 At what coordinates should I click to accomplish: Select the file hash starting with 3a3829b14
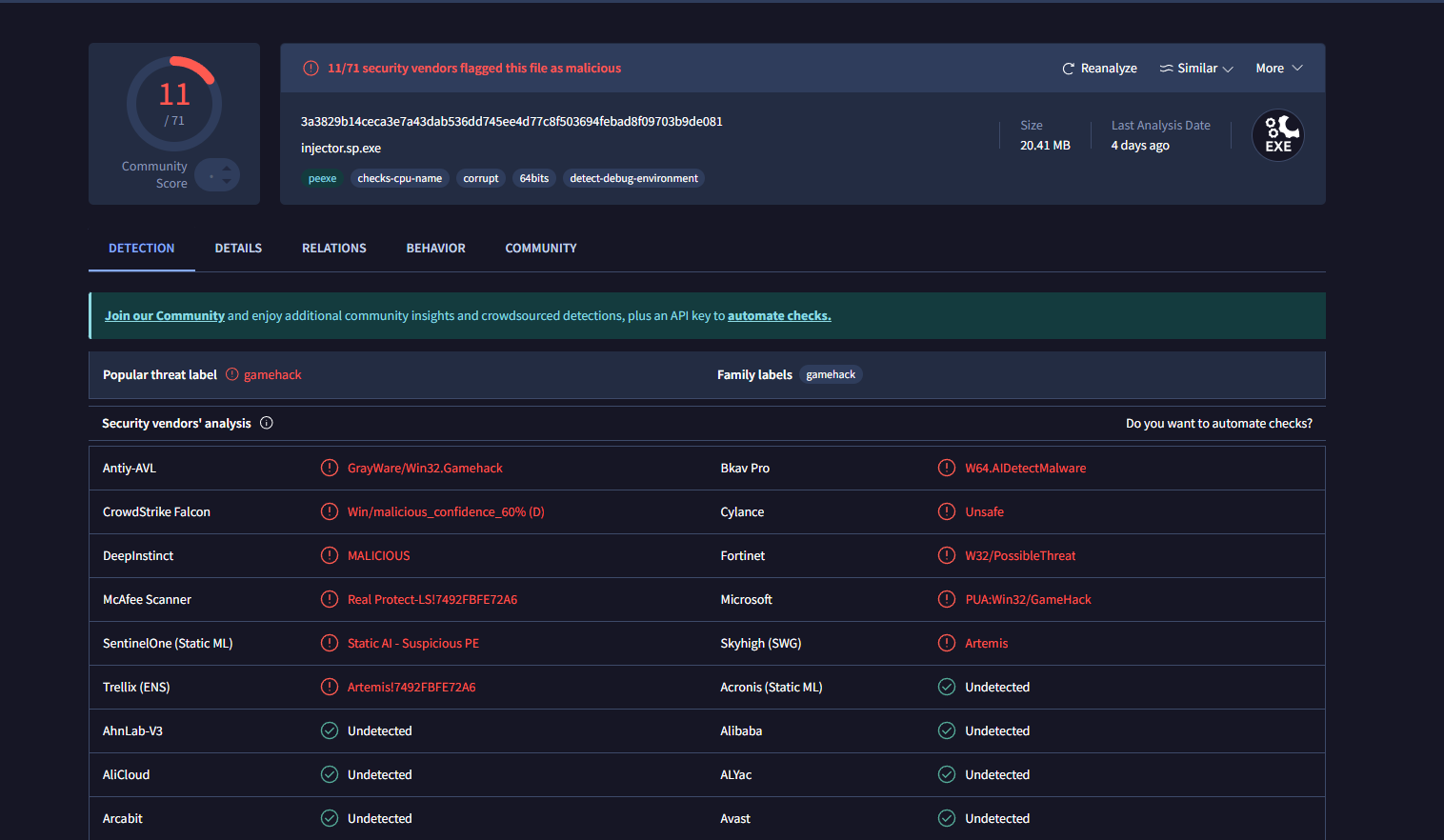click(511, 122)
